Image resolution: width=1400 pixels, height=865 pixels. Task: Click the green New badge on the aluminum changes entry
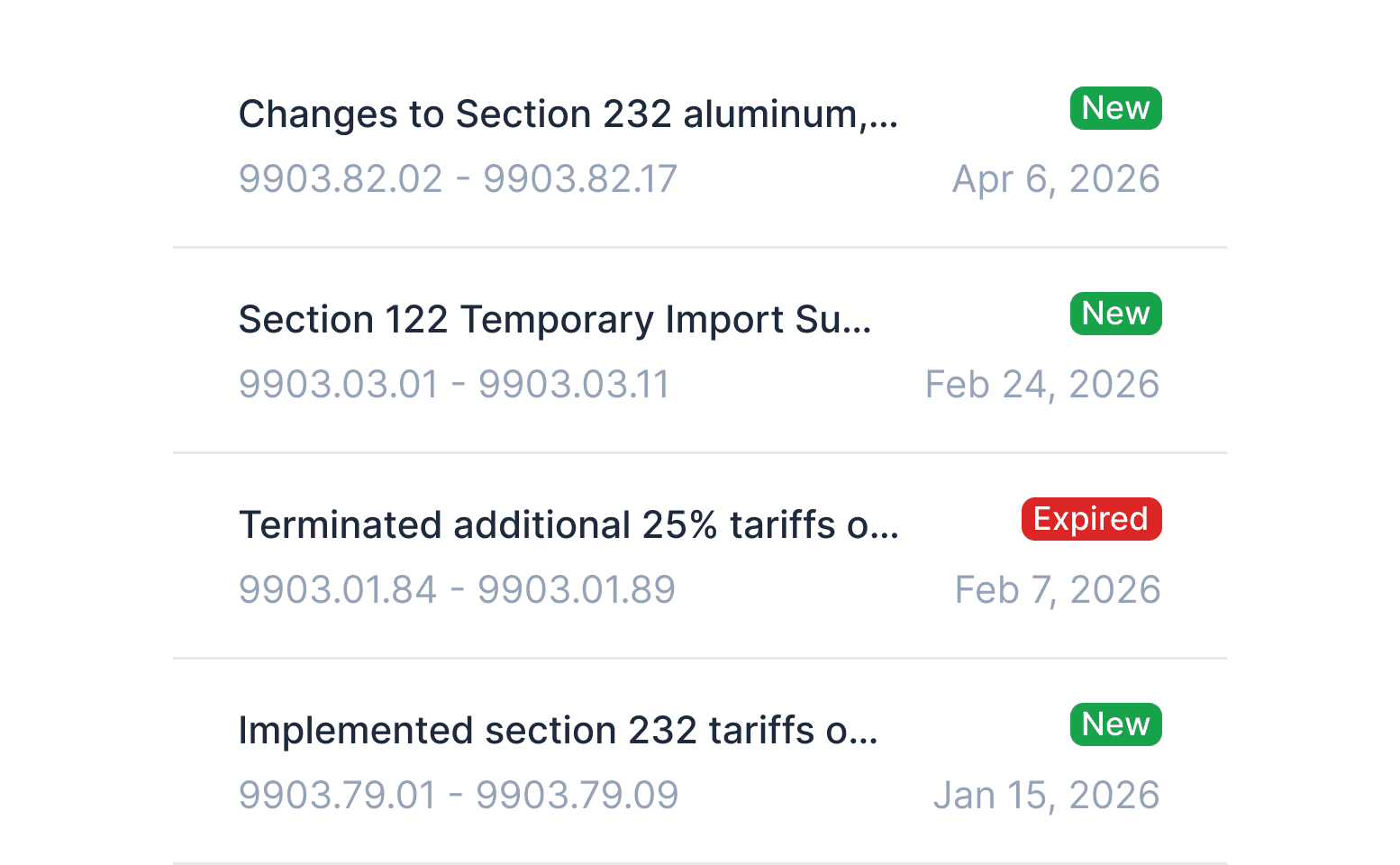point(1115,108)
